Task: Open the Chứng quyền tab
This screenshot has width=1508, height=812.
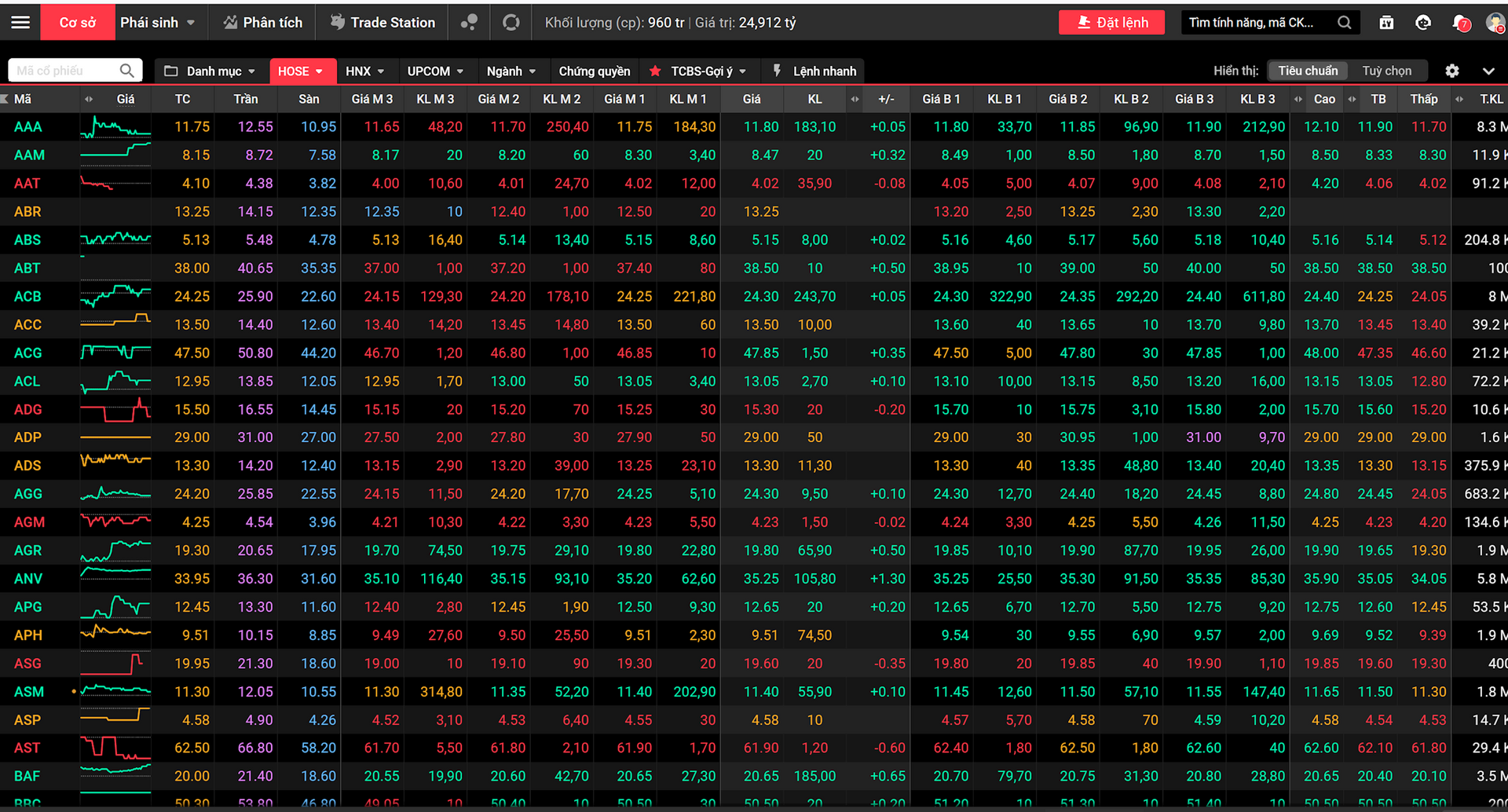Action: 595,71
